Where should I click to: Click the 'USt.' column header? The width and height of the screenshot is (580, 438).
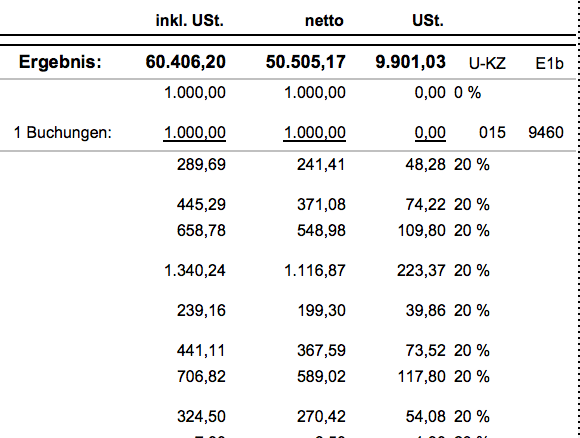click(x=428, y=20)
